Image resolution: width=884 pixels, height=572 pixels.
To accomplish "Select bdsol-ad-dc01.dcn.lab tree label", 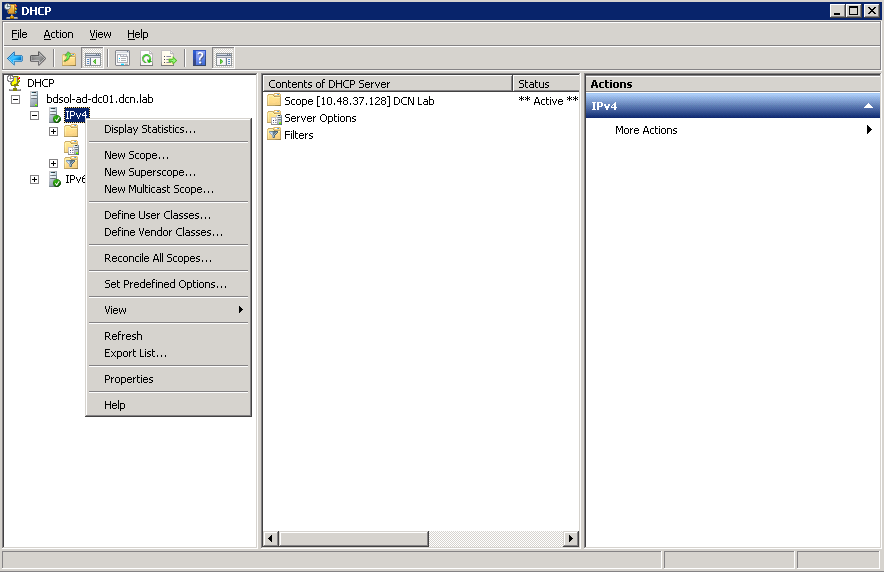I will coord(100,99).
